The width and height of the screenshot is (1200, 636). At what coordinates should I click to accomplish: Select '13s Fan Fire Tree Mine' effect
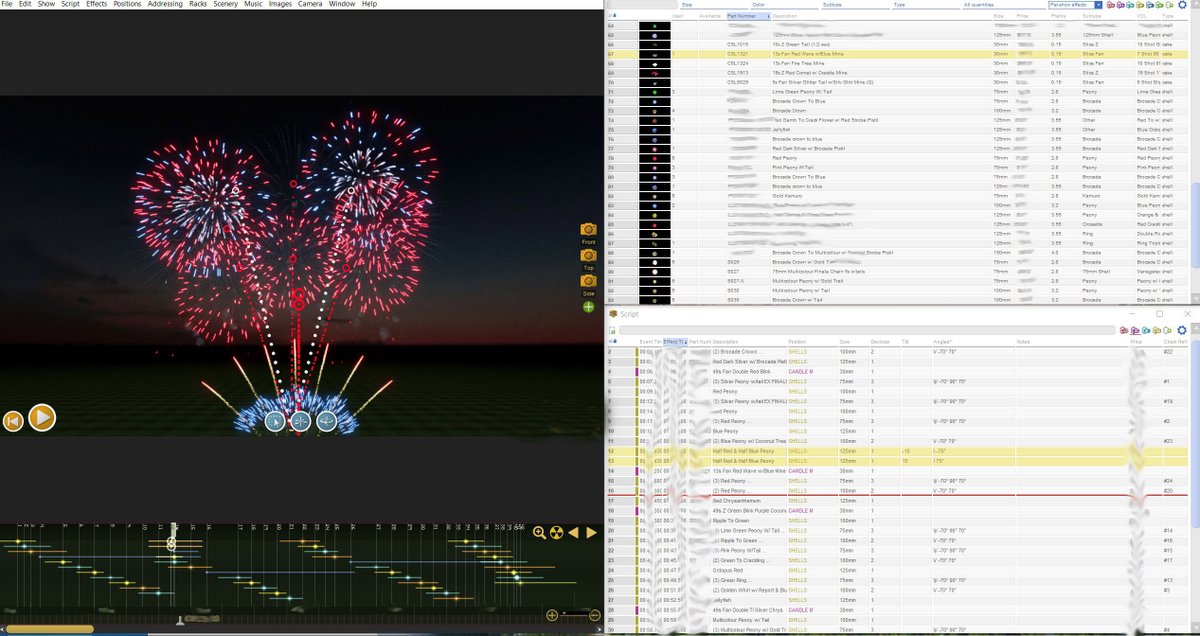pos(900,63)
